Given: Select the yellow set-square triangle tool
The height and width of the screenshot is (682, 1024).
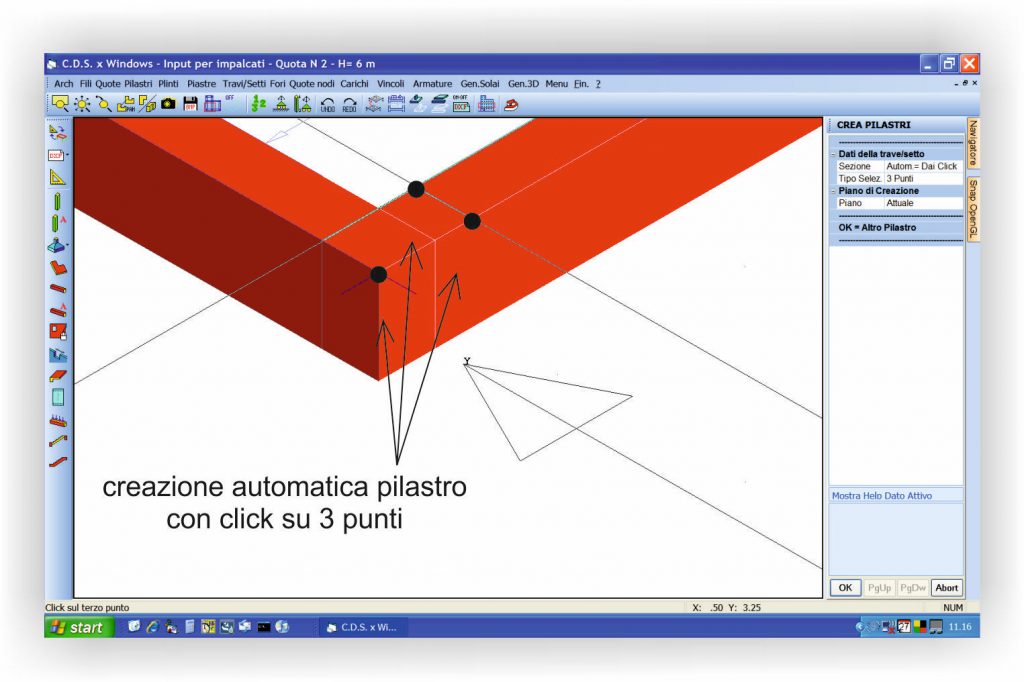Looking at the screenshot, I should [57, 177].
